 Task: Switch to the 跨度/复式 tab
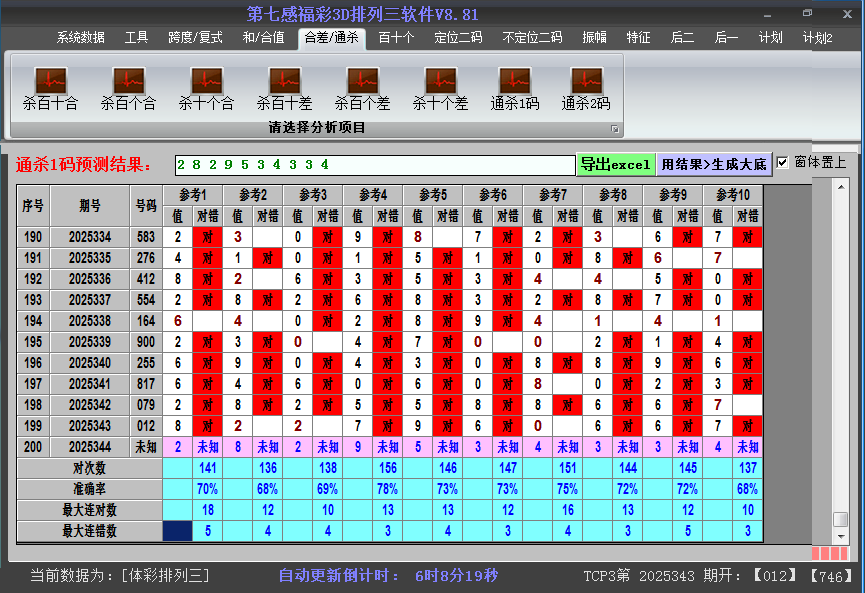click(195, 38)
